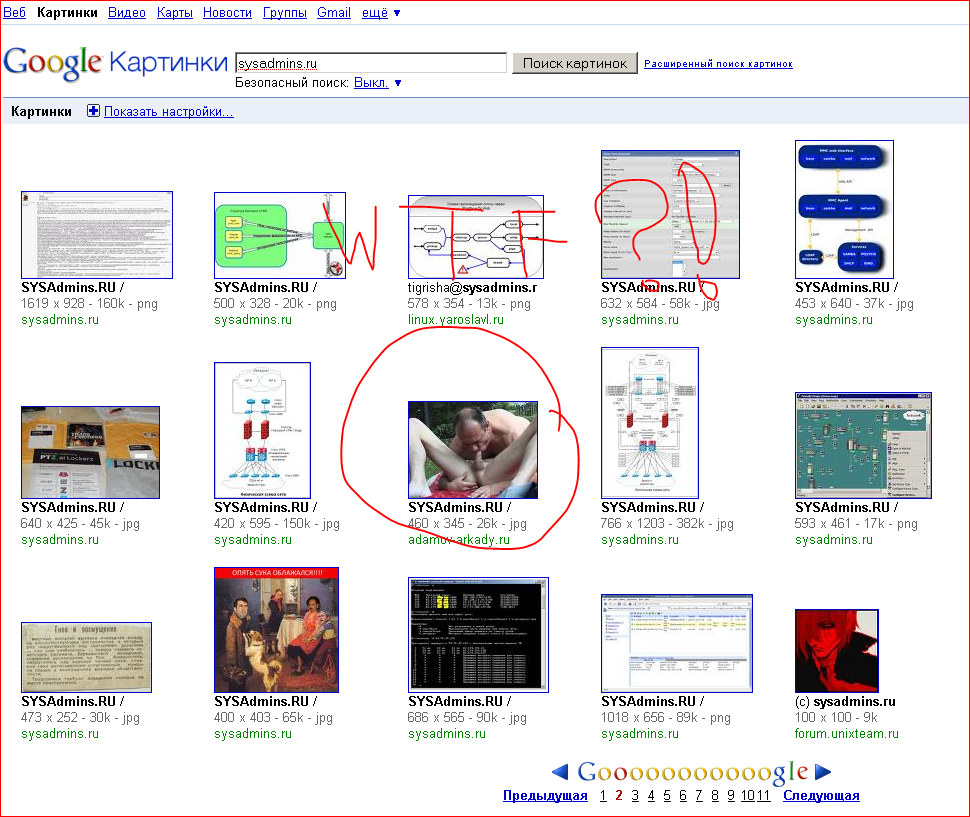This screenshot has width=970, height=817.
Task: Open the Группы tab
Action: click(x=285, y=12)
